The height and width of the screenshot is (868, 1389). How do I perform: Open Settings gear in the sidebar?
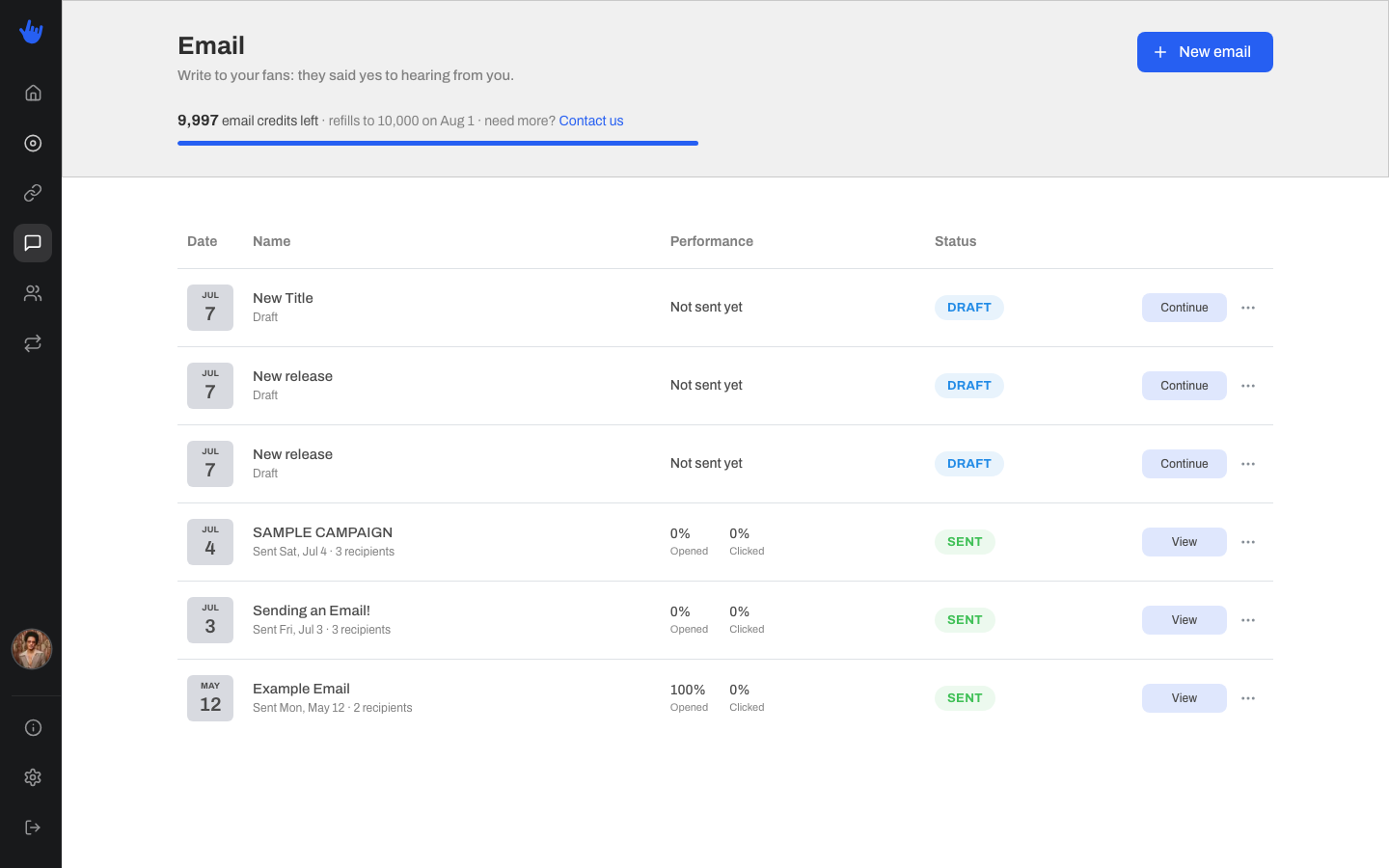pos(33,777)
